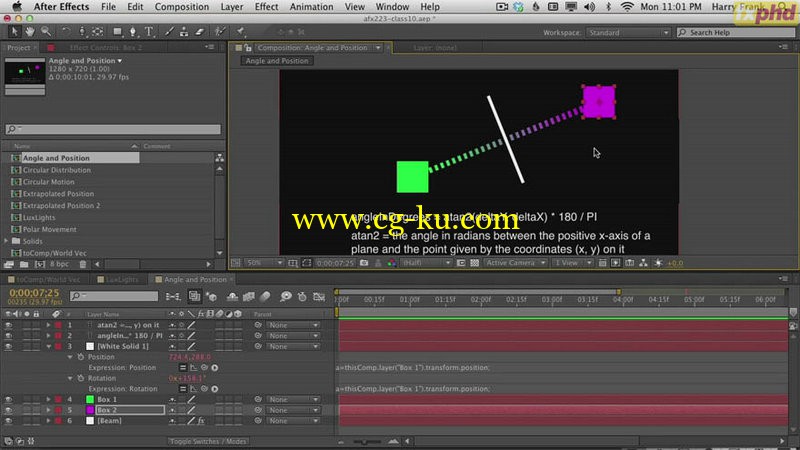Open the Effect menu

(266, 7)
